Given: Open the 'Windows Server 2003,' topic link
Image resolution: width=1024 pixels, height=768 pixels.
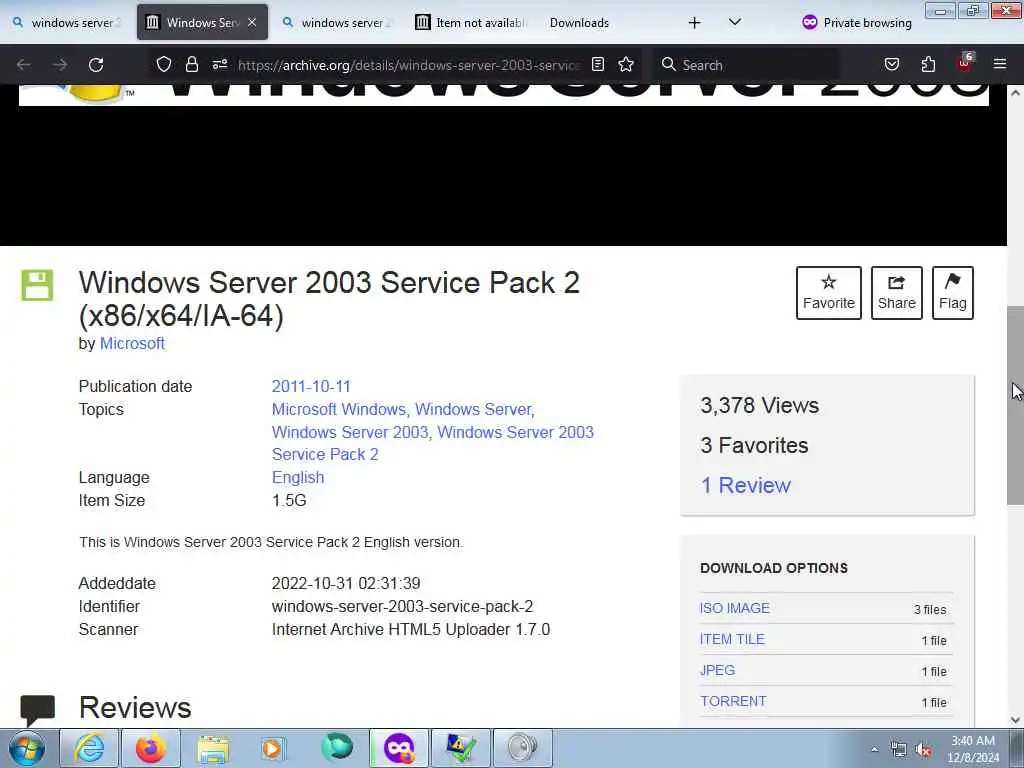Looking at the screenshot, I should point(351,432).
